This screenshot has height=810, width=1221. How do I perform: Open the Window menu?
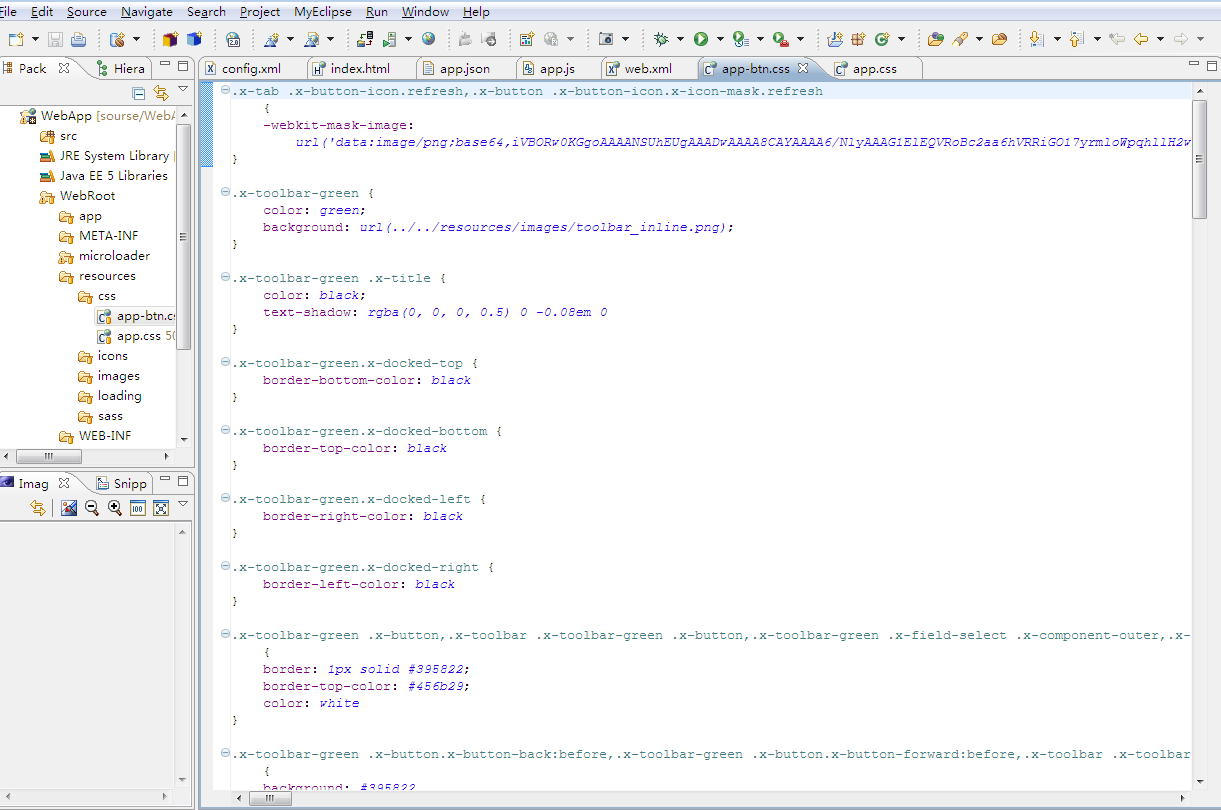coord(425,12)
